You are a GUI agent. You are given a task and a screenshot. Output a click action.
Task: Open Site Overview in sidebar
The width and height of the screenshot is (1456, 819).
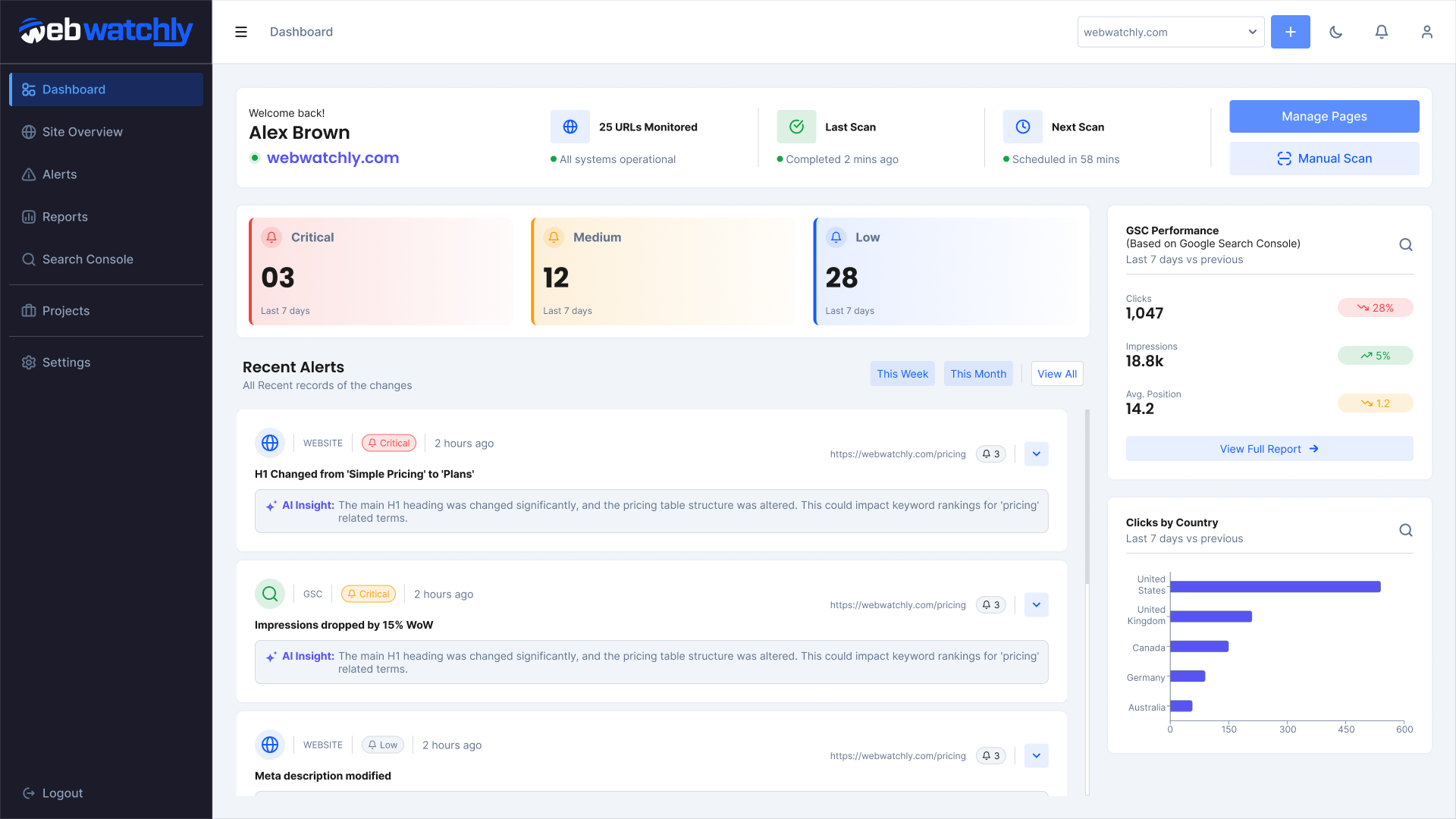pos(82,132)
